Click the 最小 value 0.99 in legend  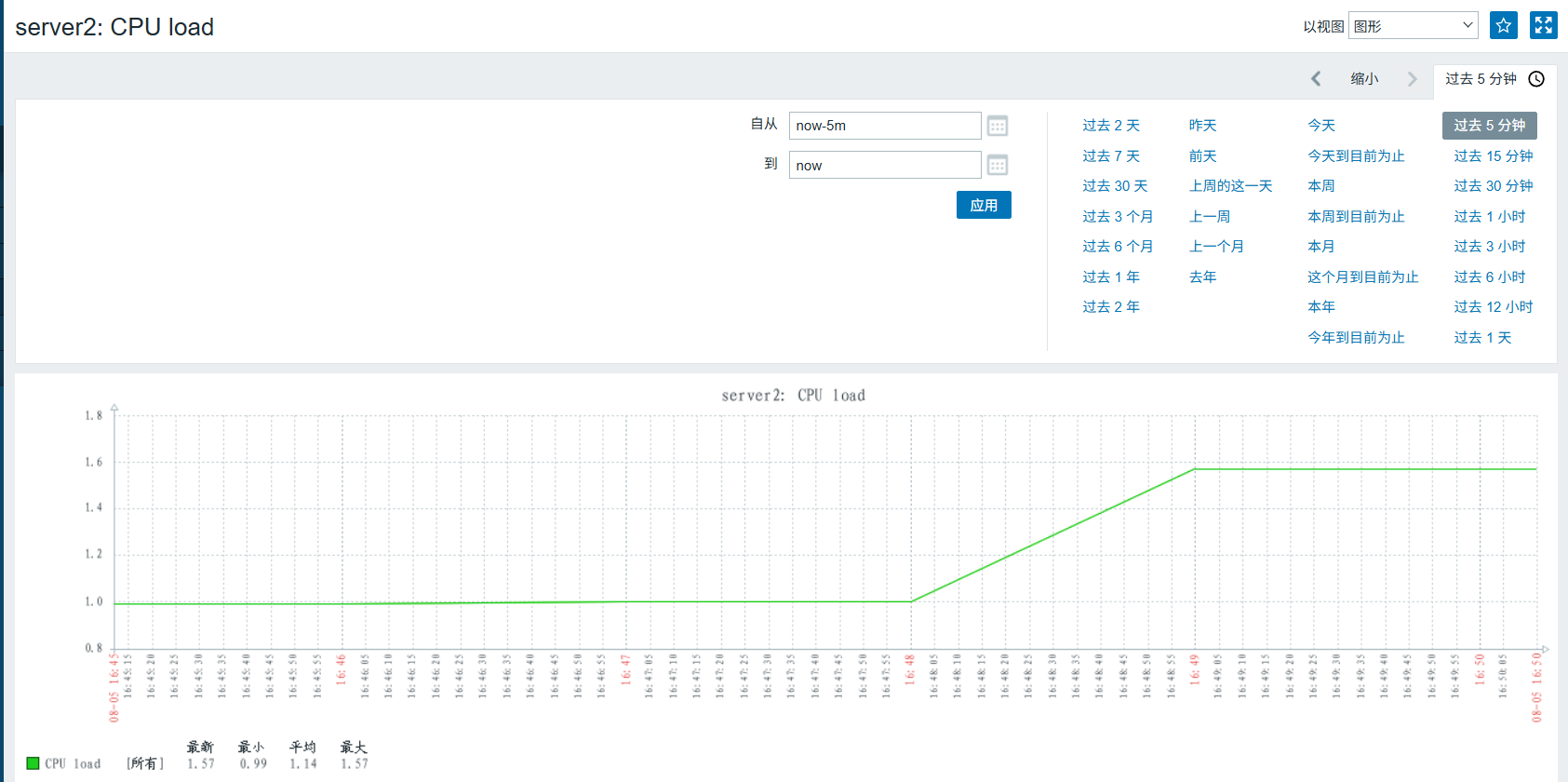[253, 763]
